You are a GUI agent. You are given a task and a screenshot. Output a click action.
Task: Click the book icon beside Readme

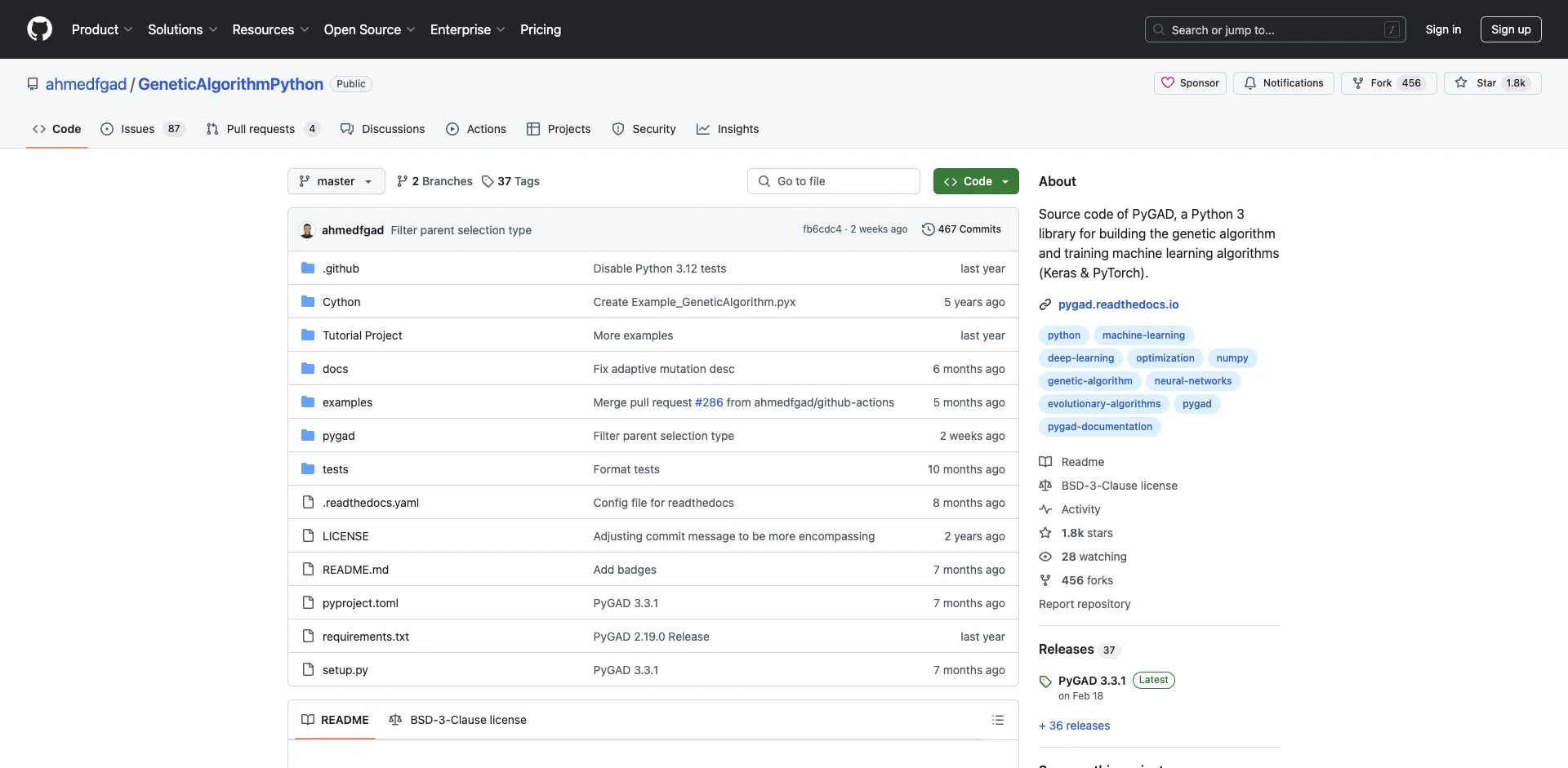click(x=1045, y=462)
